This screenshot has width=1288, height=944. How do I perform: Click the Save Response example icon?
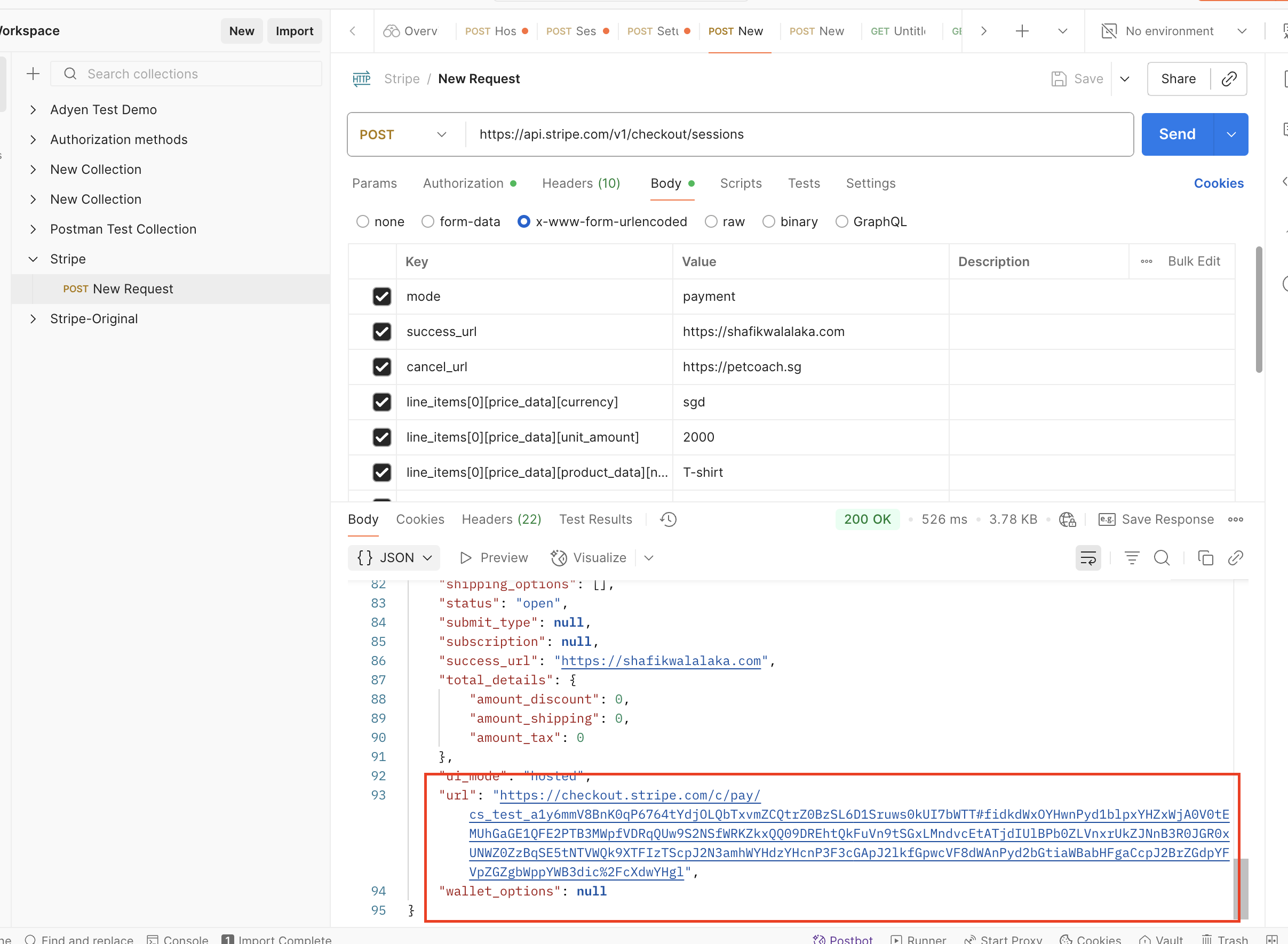(x=1107, y=519)
